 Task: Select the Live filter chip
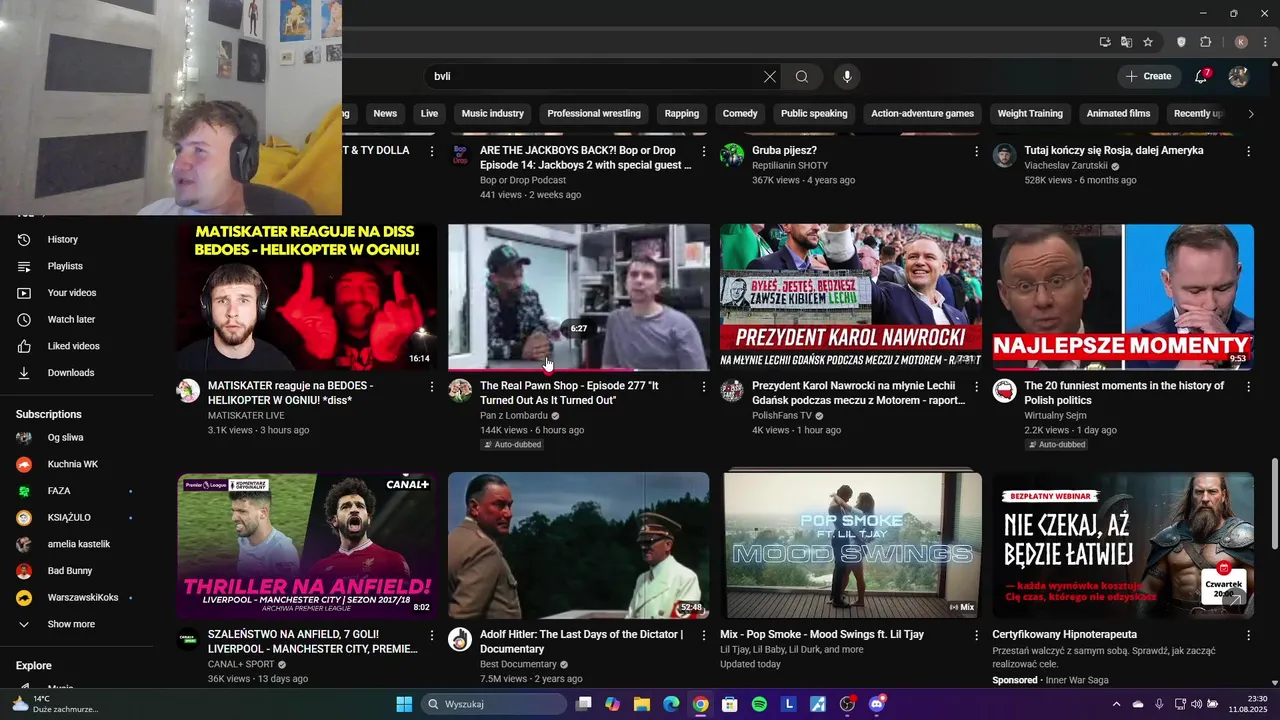[x=429, y=114]
